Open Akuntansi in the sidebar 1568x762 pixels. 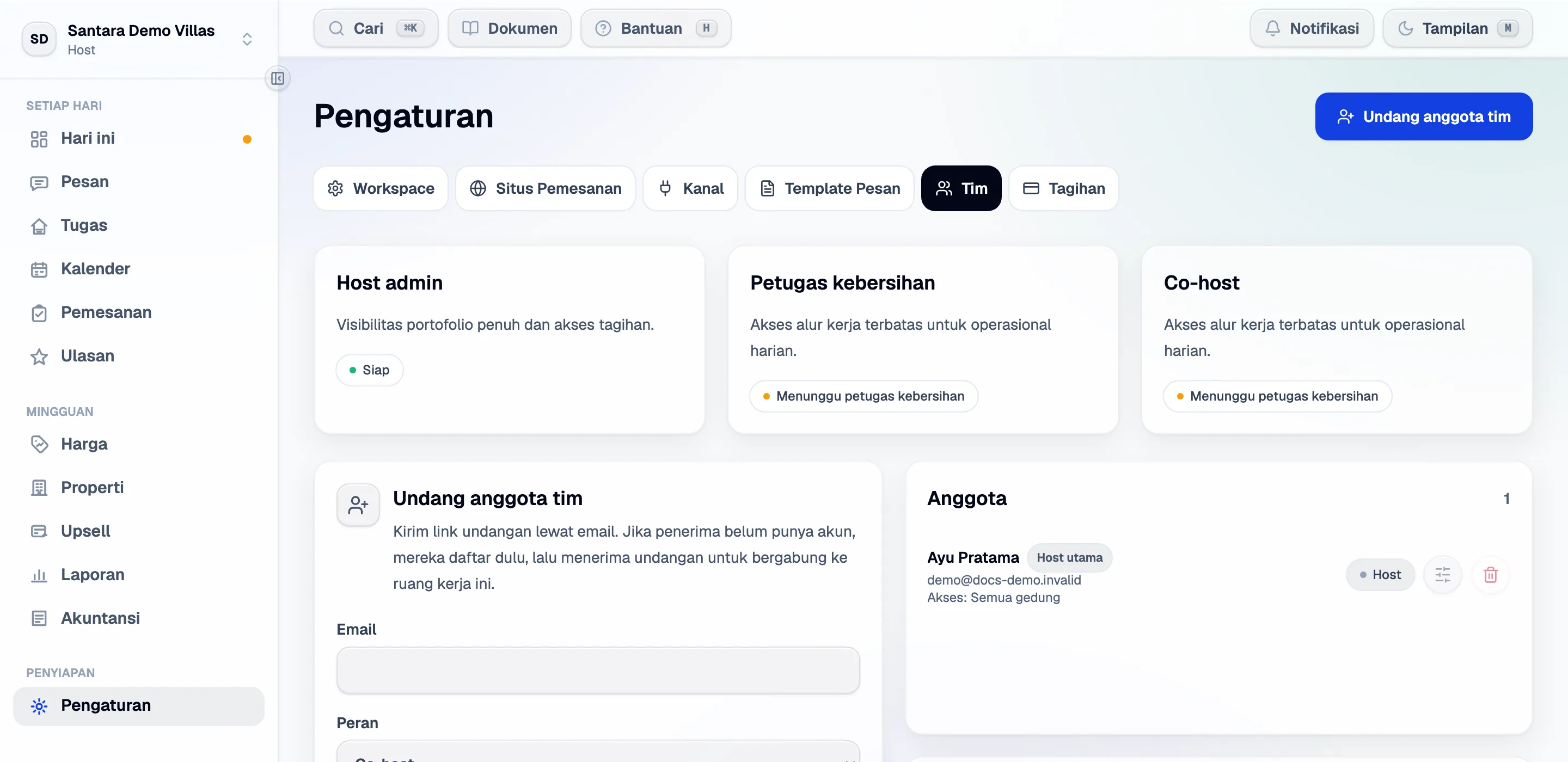(139, 618)
